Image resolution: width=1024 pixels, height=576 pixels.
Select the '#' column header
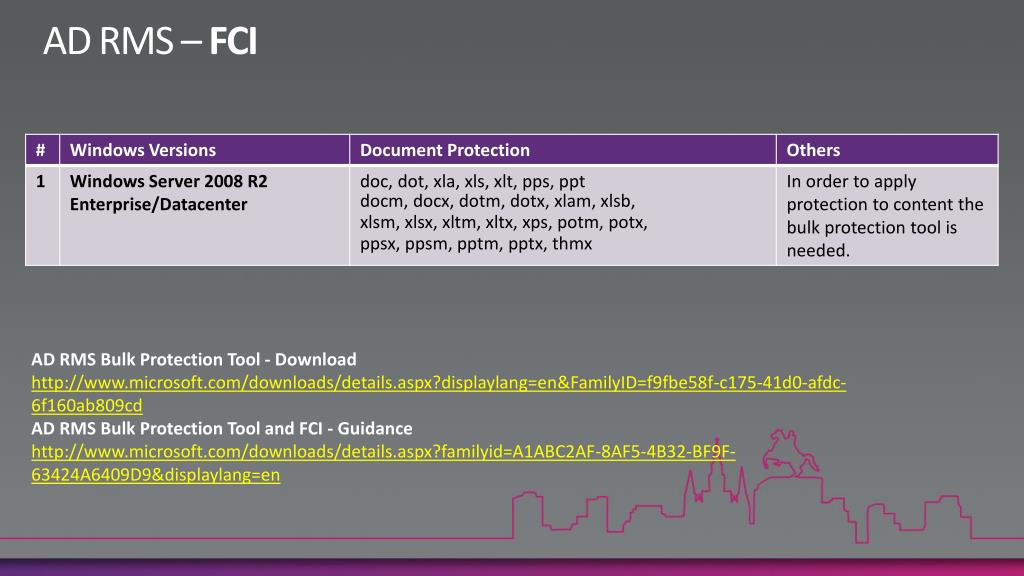42,150
